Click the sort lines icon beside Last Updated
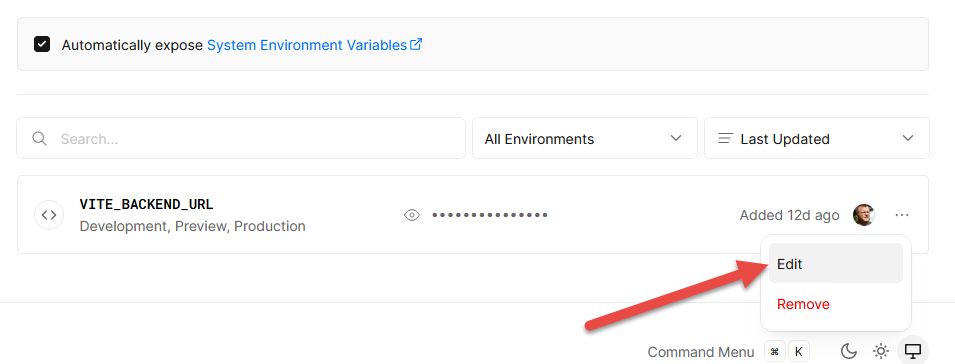955x364 pixels. point(725,138)
